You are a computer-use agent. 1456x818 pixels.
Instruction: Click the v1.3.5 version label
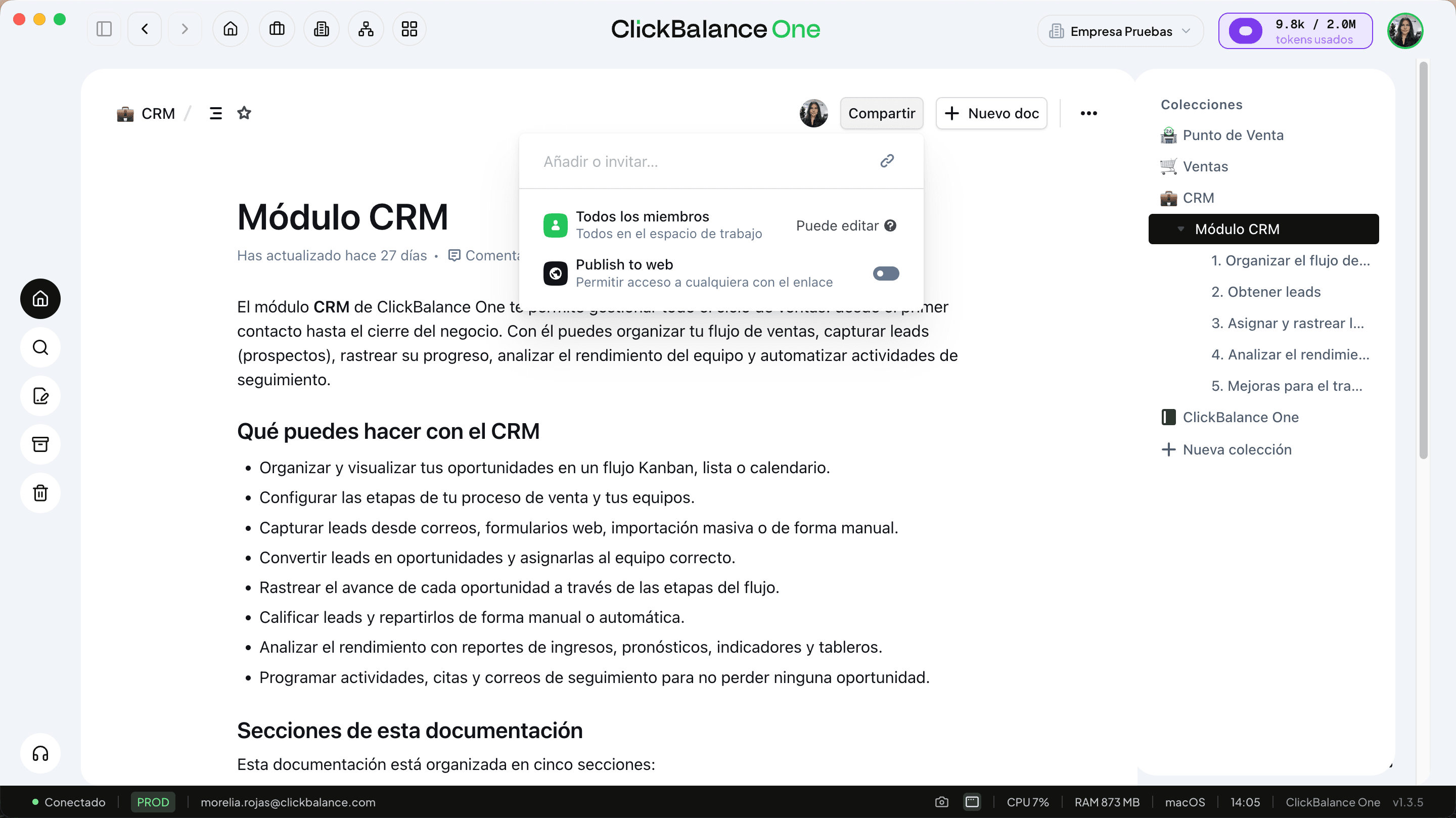(x=1407, y=802)
